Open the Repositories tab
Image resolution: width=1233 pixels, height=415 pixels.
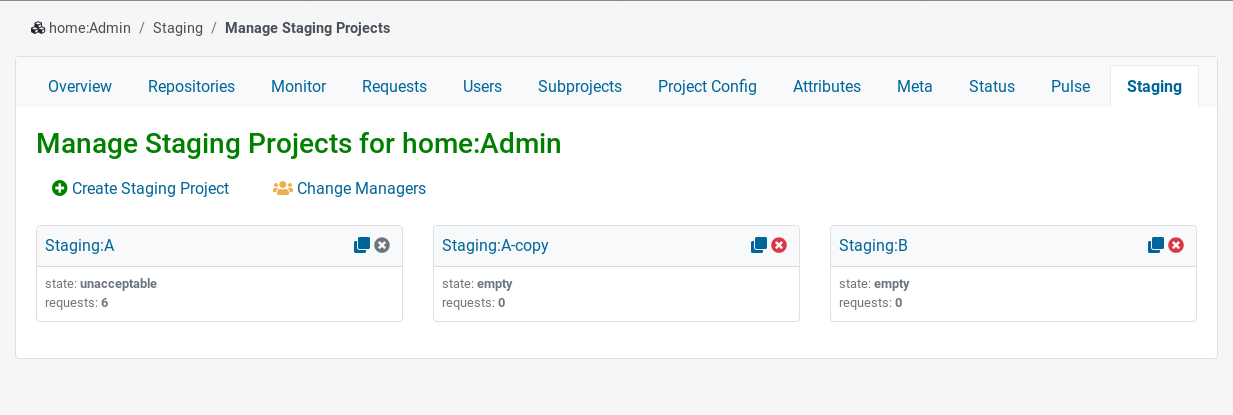tap(191, 86)
